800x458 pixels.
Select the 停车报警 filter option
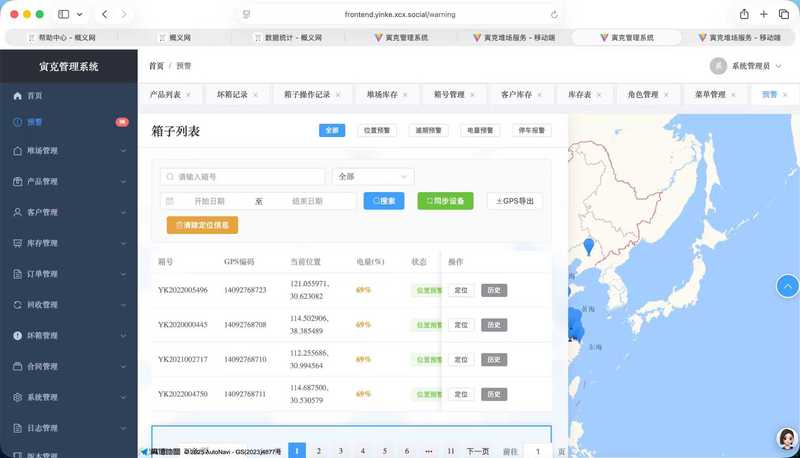coord(531,131)
